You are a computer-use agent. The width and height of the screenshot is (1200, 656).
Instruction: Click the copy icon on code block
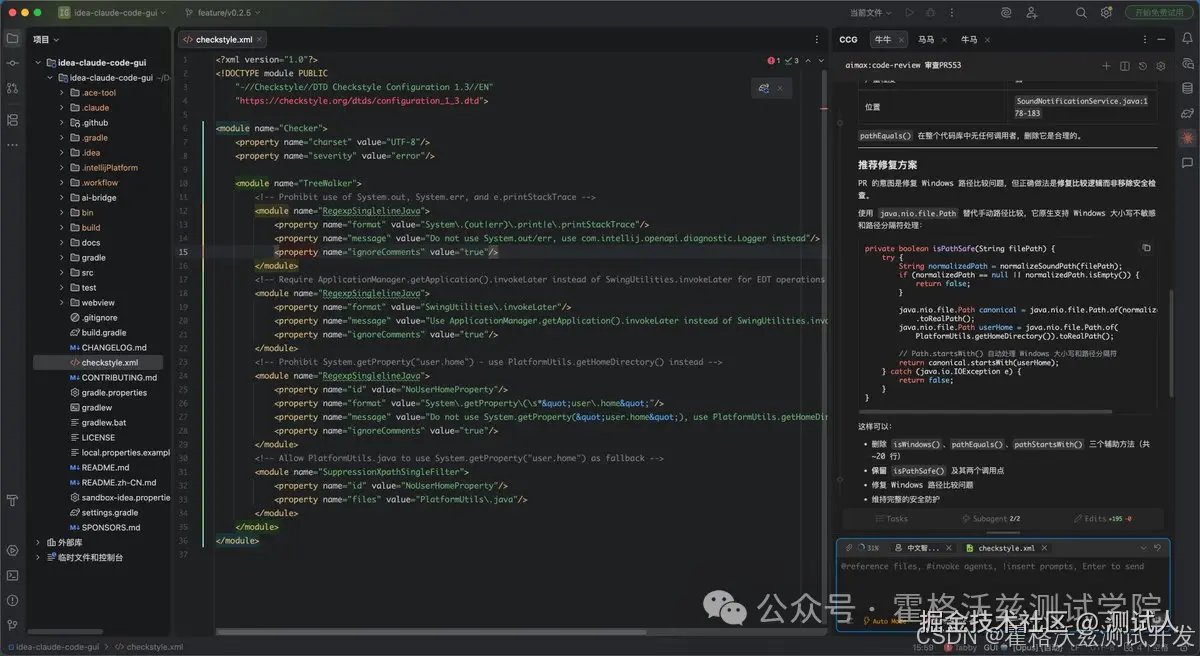[x=1146, y=248]
